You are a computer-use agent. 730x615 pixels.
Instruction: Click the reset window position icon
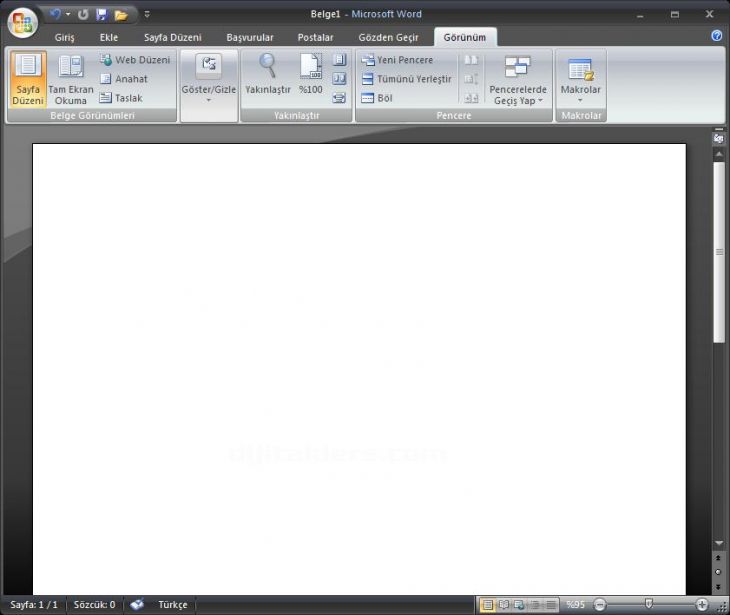pos(471,98)
